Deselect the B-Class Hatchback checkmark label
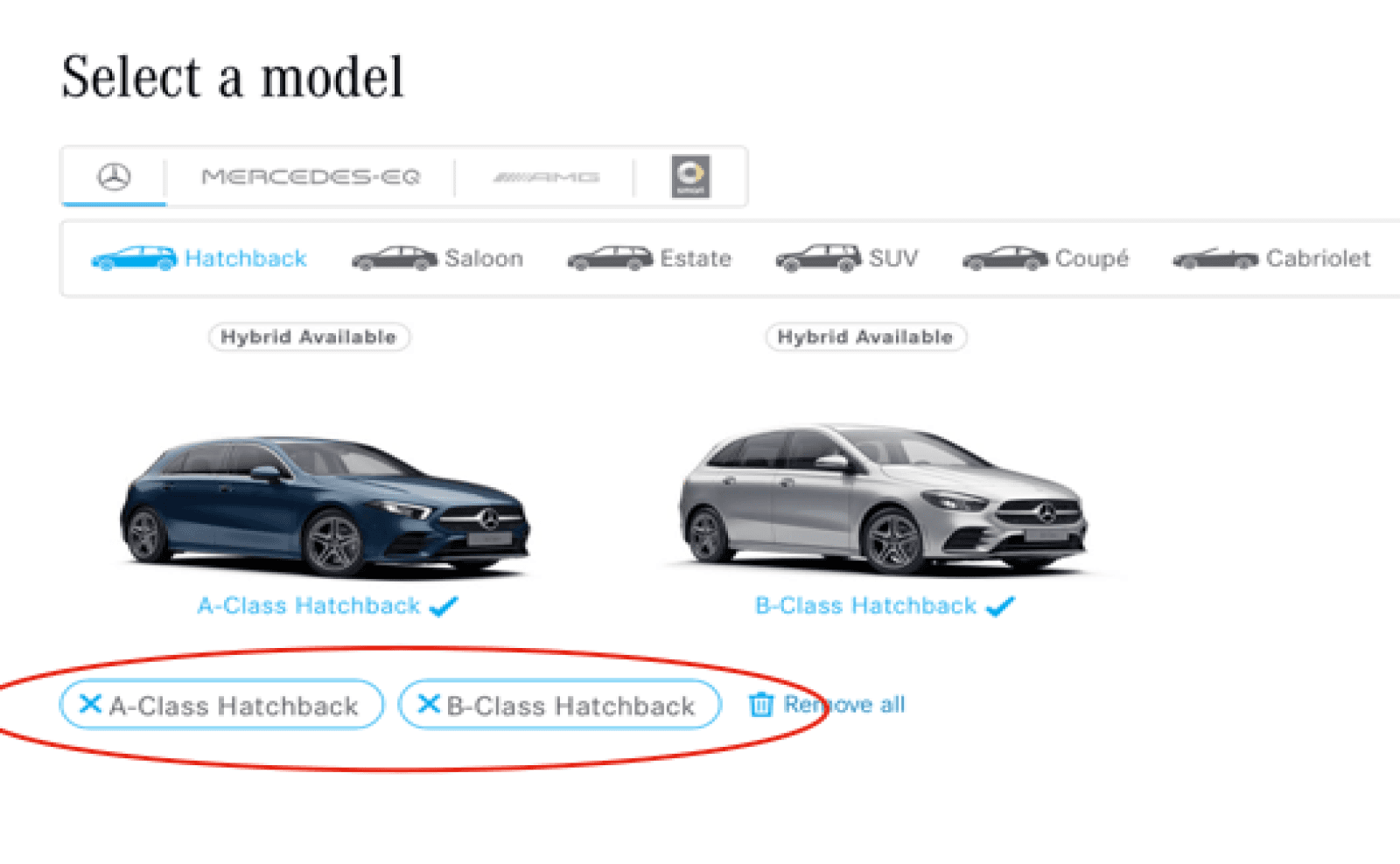Image resolution: width=1400 pixels, height=864 pixels. point(885,606)
